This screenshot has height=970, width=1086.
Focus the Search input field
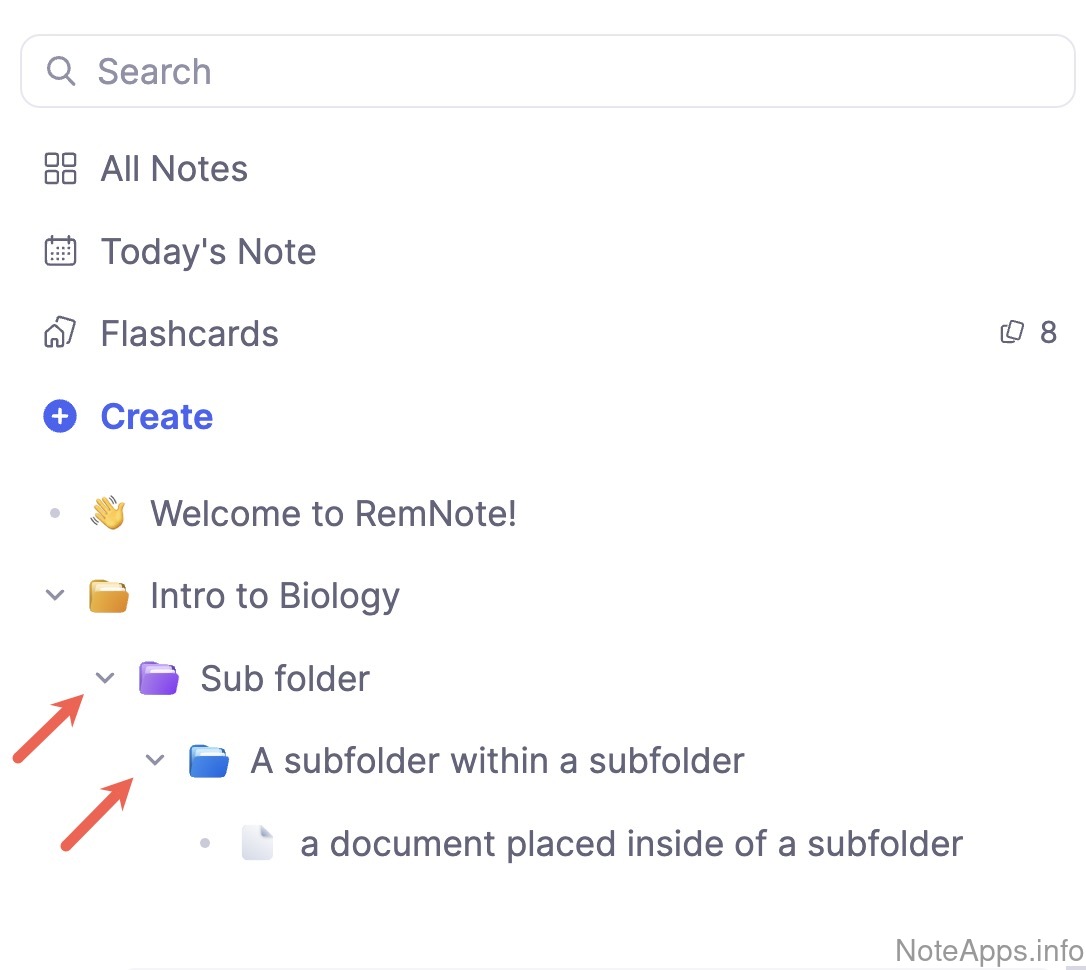[560, 71]
